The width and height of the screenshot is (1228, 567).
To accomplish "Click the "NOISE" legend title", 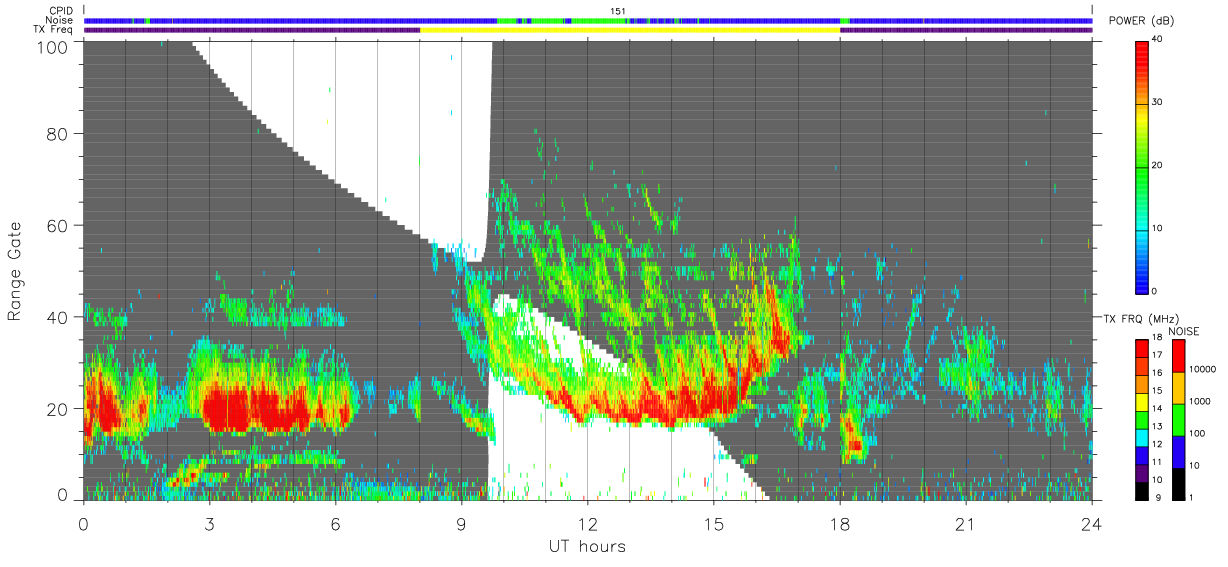I will (x=1184, y=331).
